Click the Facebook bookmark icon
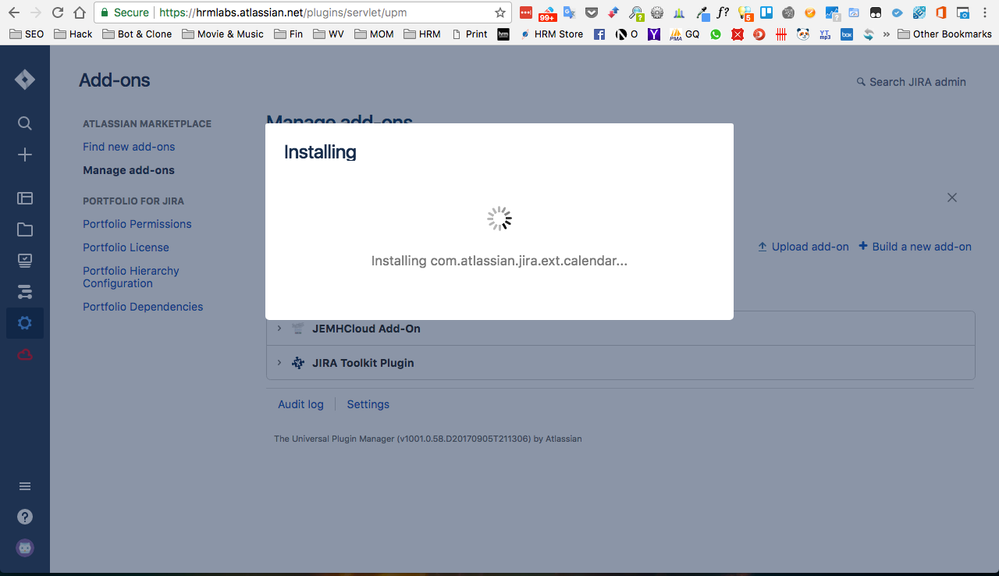This screenshot has width=999, height=576. point(599,34)
